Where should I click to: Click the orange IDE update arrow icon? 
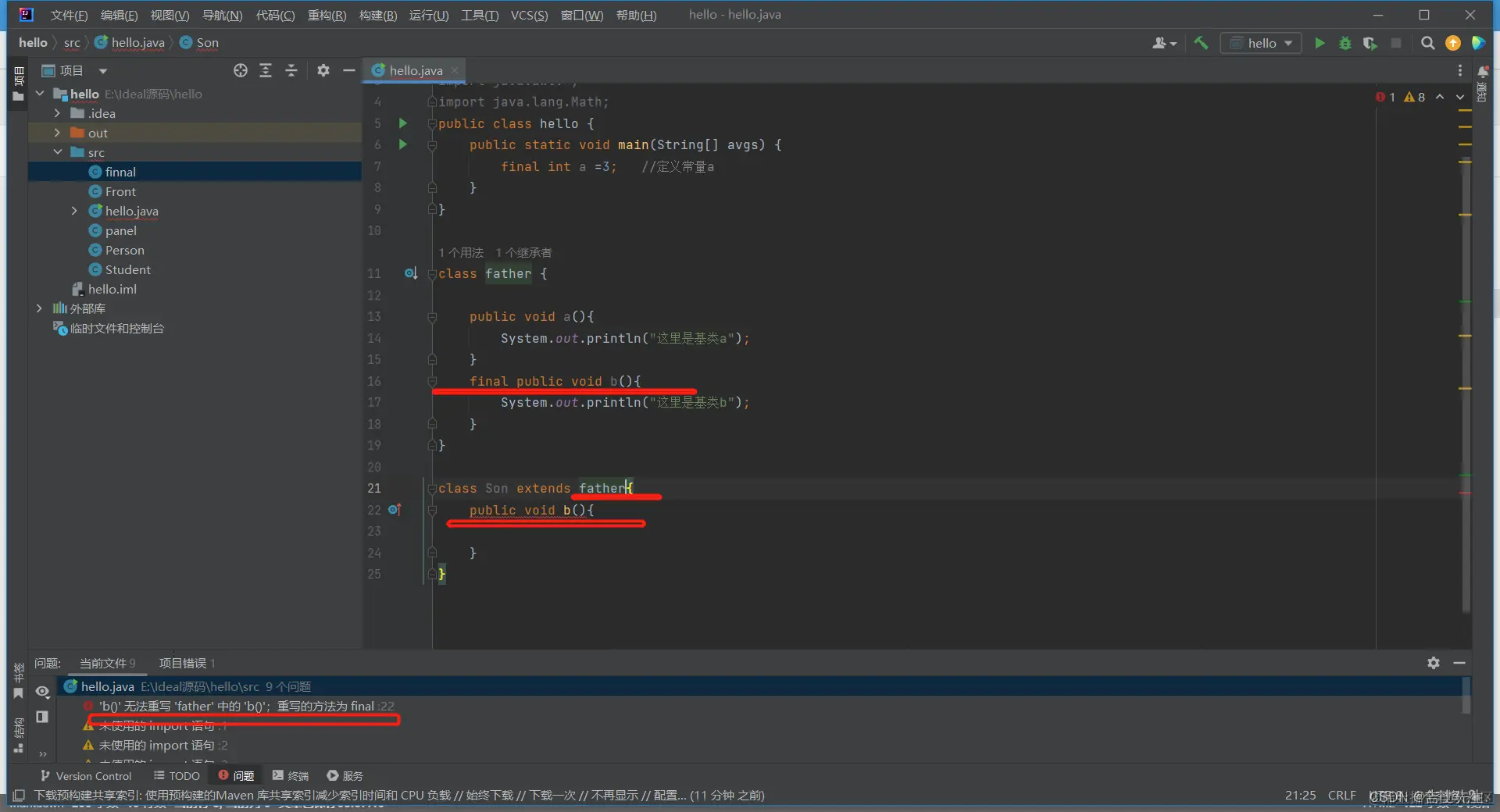pos(1453,43)
